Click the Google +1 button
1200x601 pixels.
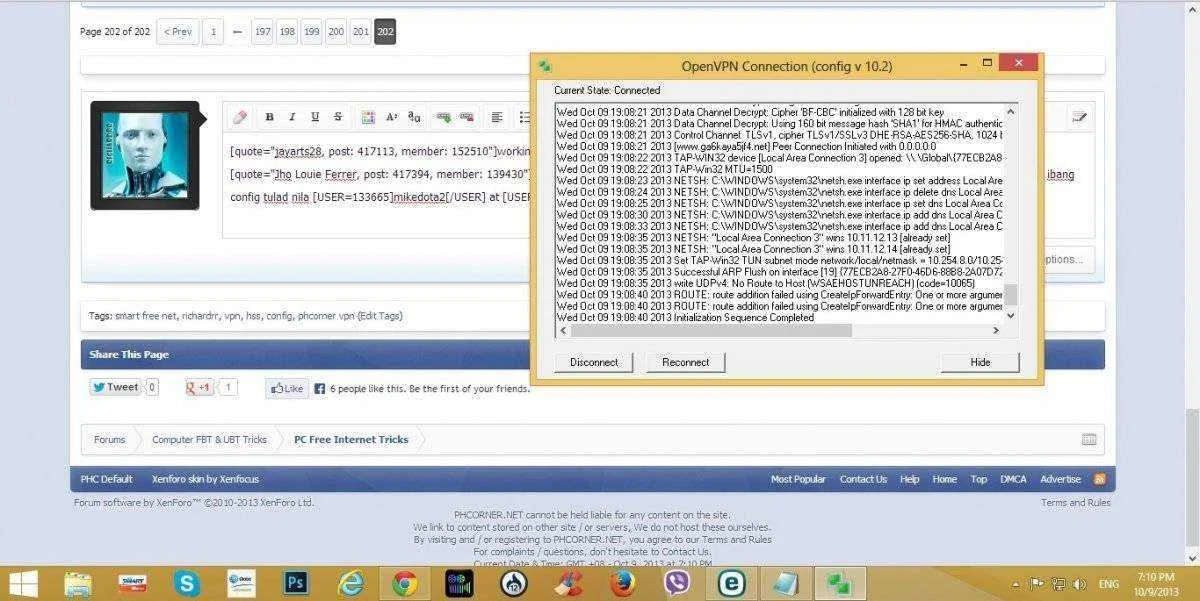point(199,387)
